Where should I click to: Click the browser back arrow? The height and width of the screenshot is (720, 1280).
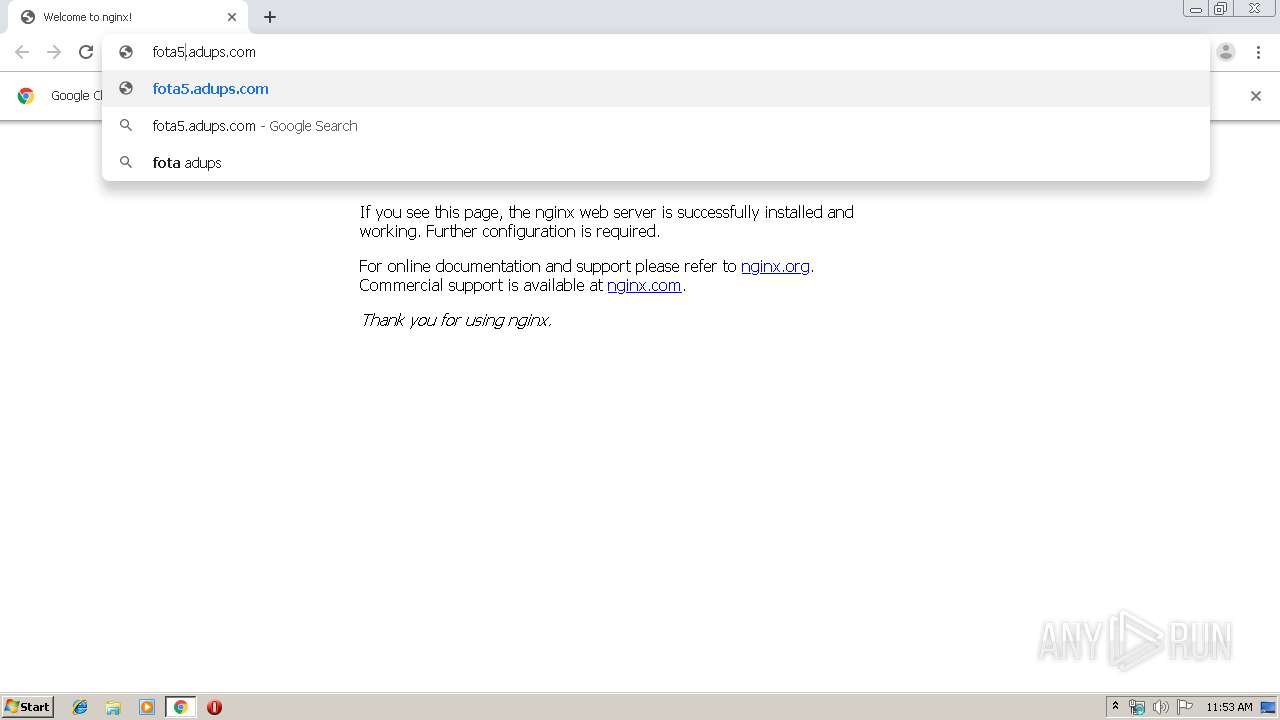pos(22,52)
